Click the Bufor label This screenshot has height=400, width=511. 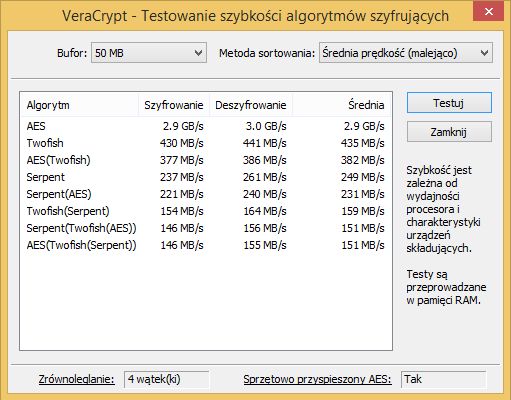(72, 53)
